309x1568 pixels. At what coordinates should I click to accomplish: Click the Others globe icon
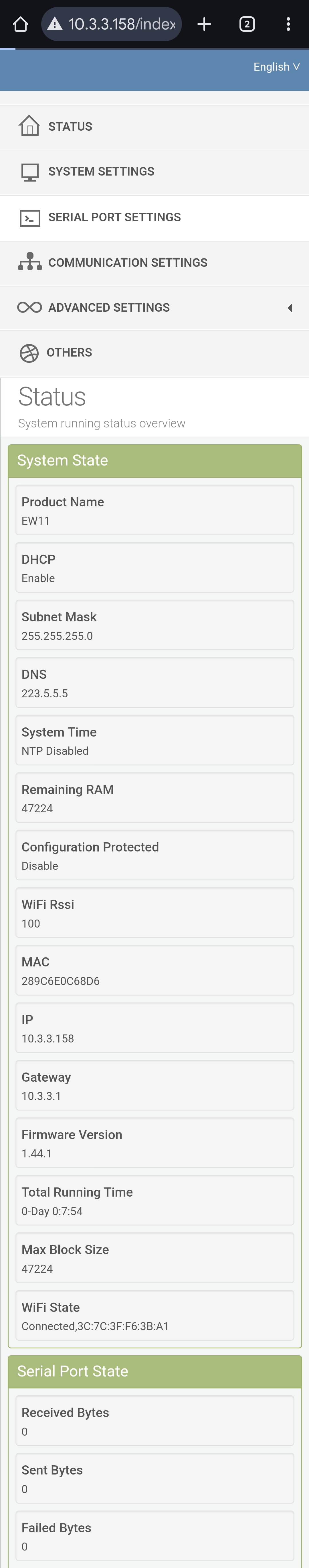click(29, 353)
